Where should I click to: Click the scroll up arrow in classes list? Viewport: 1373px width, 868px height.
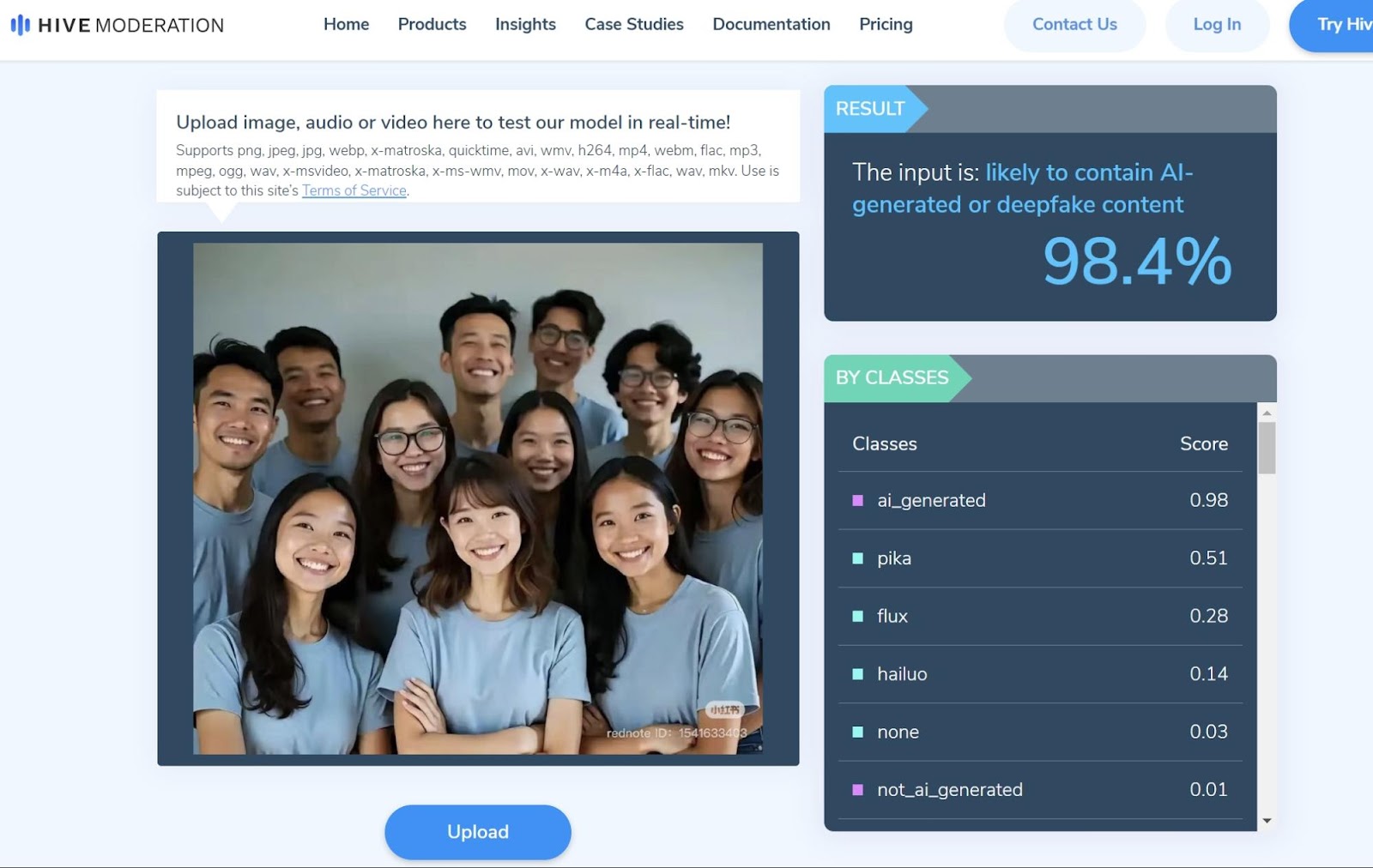click(x=1267, y=413)
